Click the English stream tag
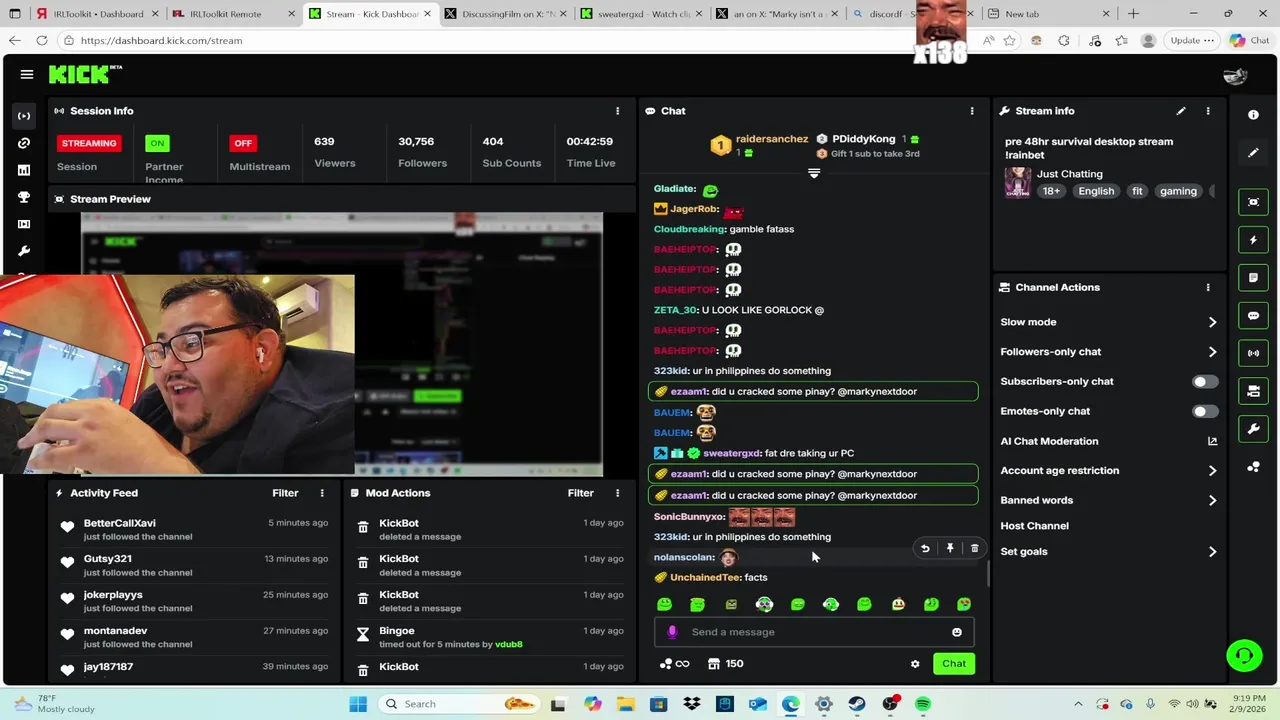This screenshot has width=1280, height=720. point(1096,191)
